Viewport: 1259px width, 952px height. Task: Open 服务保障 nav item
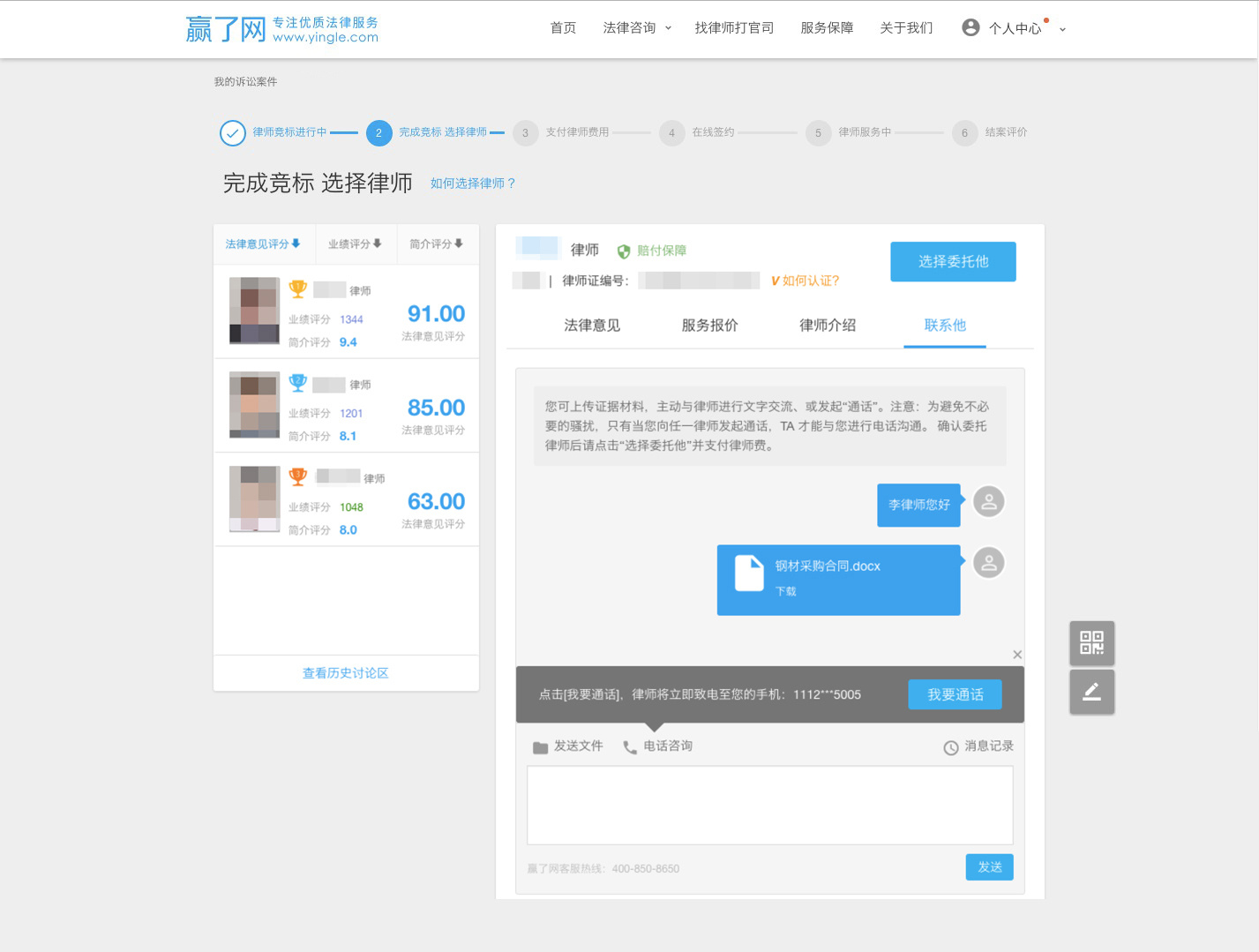tap(827, 28)
